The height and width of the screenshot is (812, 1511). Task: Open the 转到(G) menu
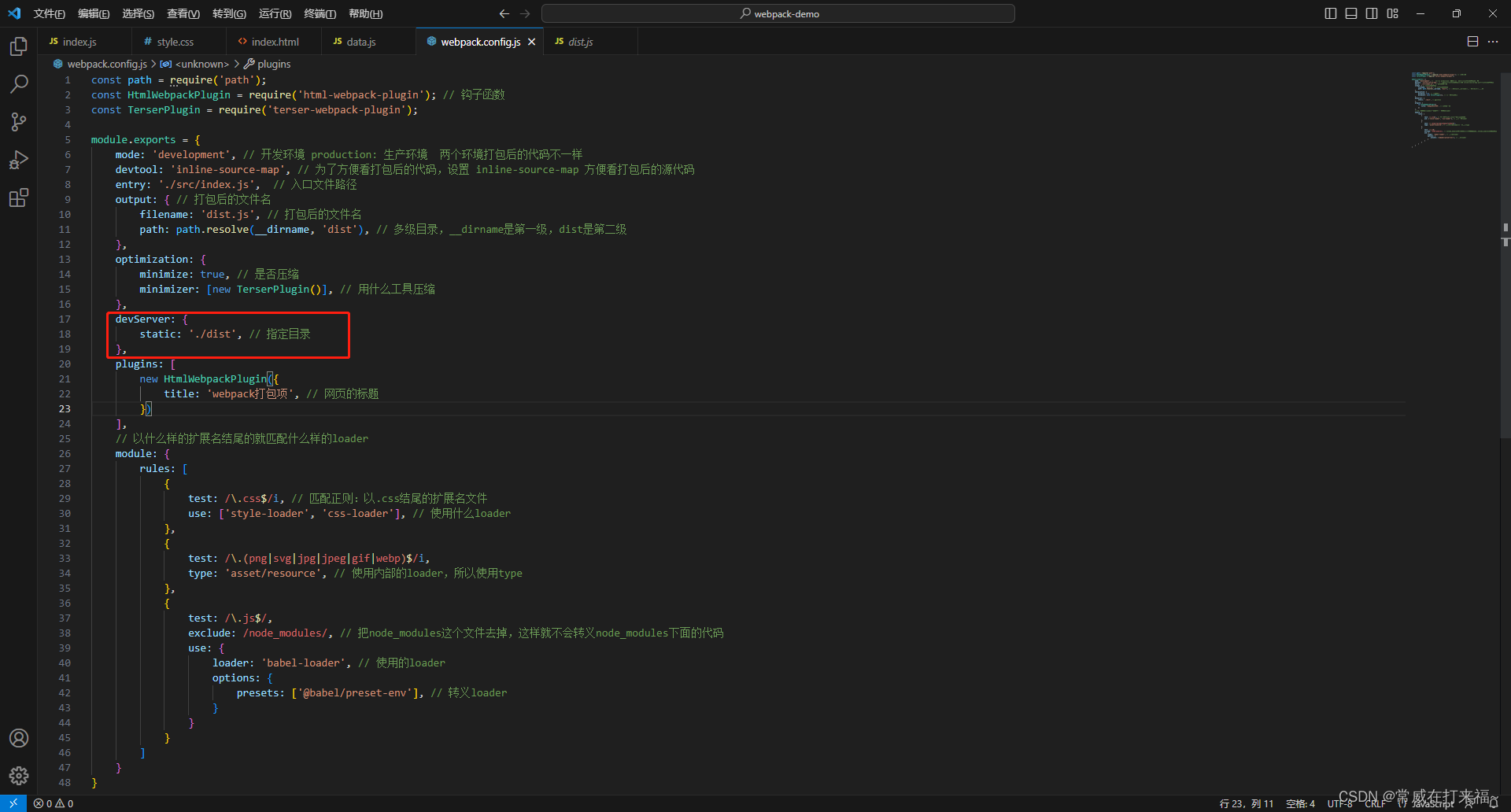click(229, 13)
